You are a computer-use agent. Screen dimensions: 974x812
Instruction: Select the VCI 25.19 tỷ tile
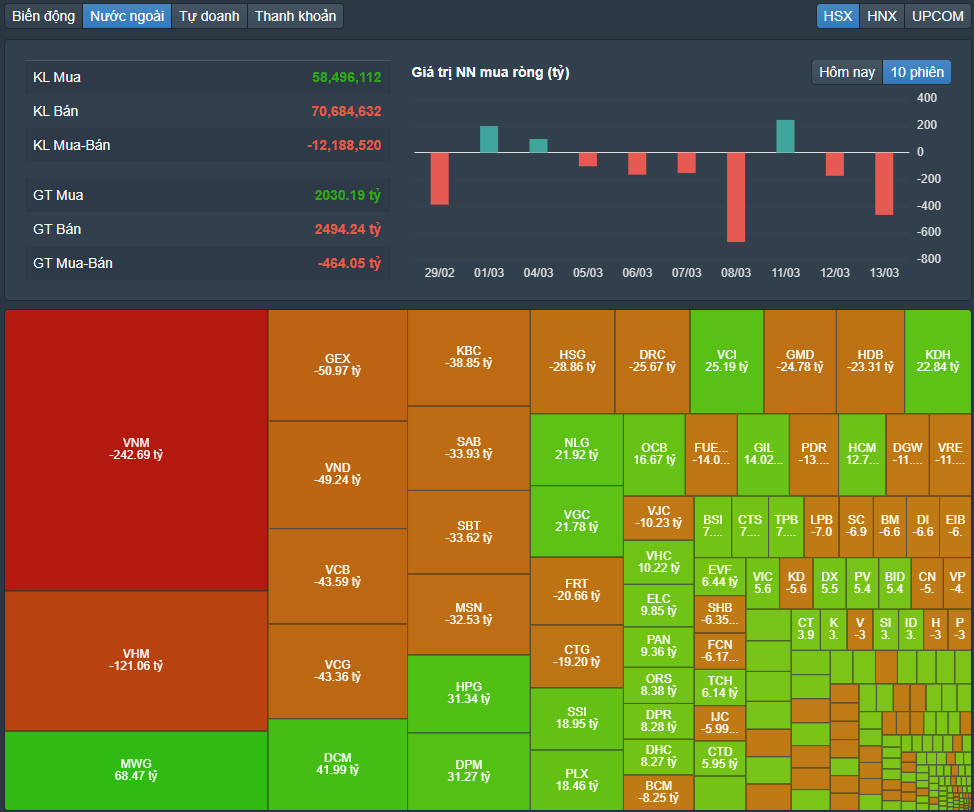[x=727, y=362]
